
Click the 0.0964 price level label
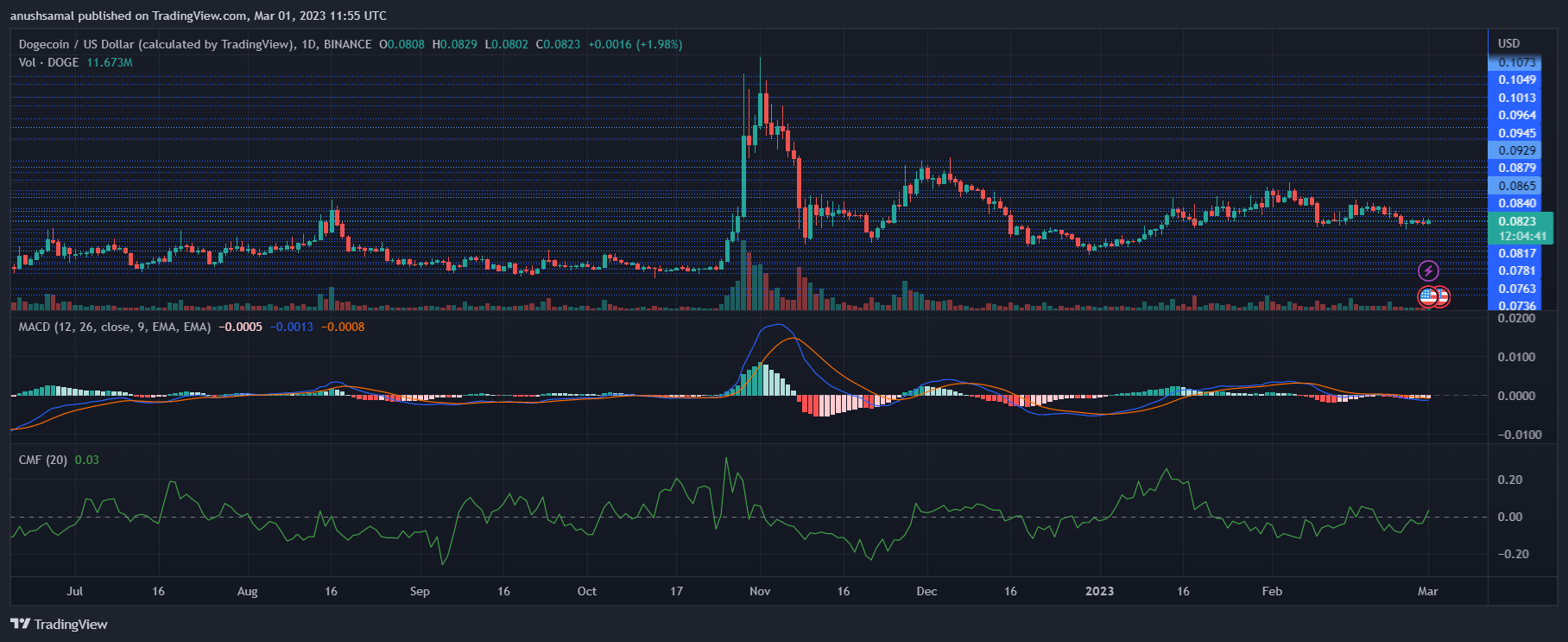[x=1514, y=115]
